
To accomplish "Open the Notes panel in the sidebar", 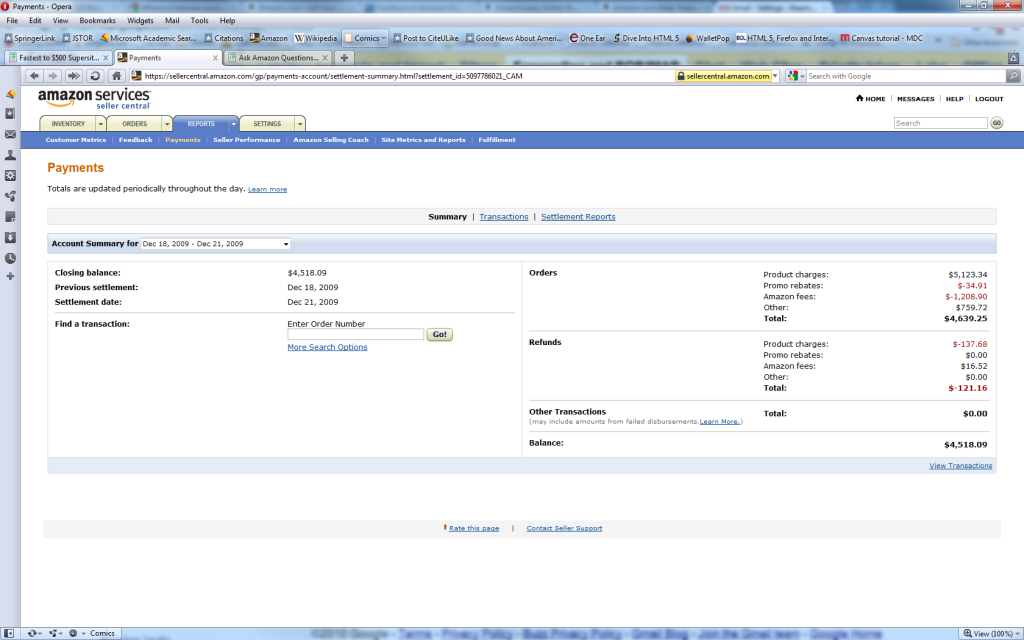I will (x=10, y=217).
